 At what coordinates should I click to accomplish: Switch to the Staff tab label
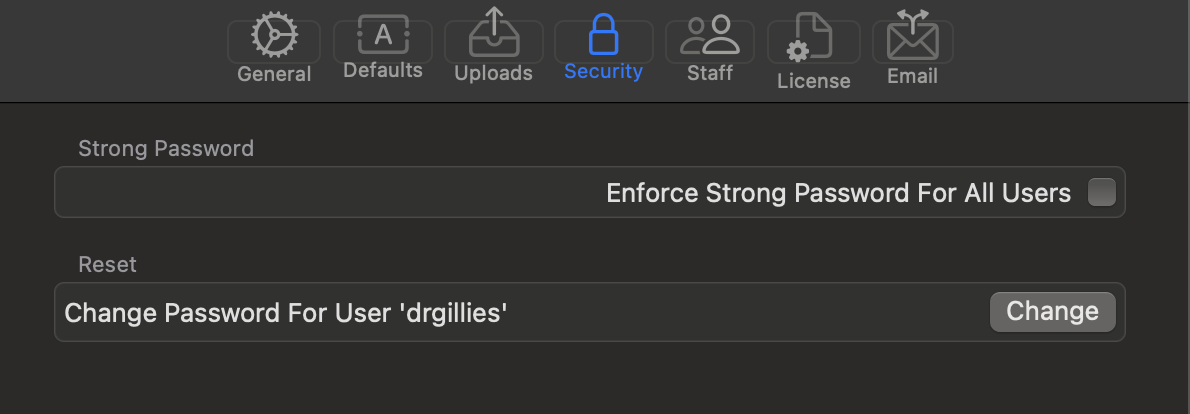(x=710, y=74)
